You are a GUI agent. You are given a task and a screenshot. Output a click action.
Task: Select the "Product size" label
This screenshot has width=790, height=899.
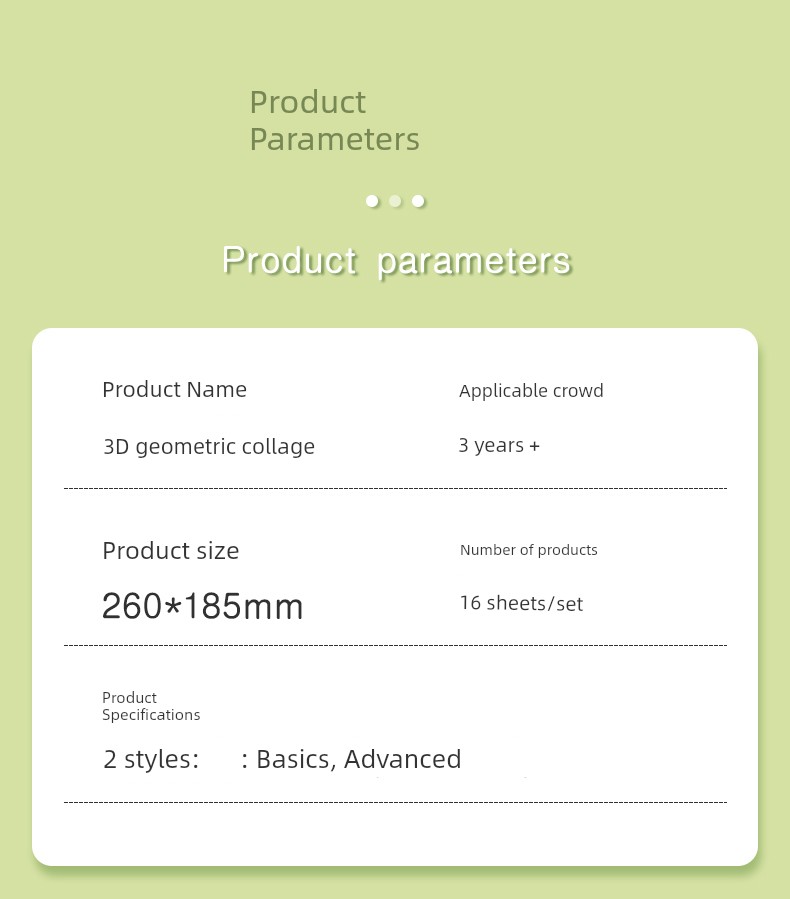click(171, 550)
